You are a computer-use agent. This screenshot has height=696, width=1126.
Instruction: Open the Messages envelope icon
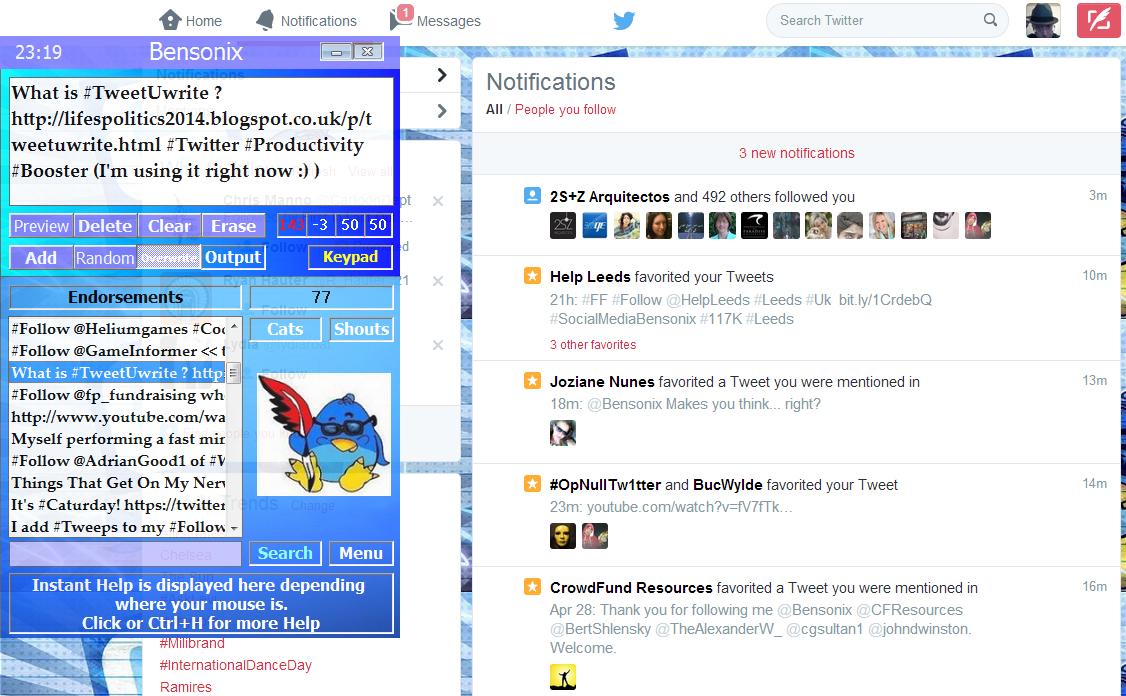(399, 18)
